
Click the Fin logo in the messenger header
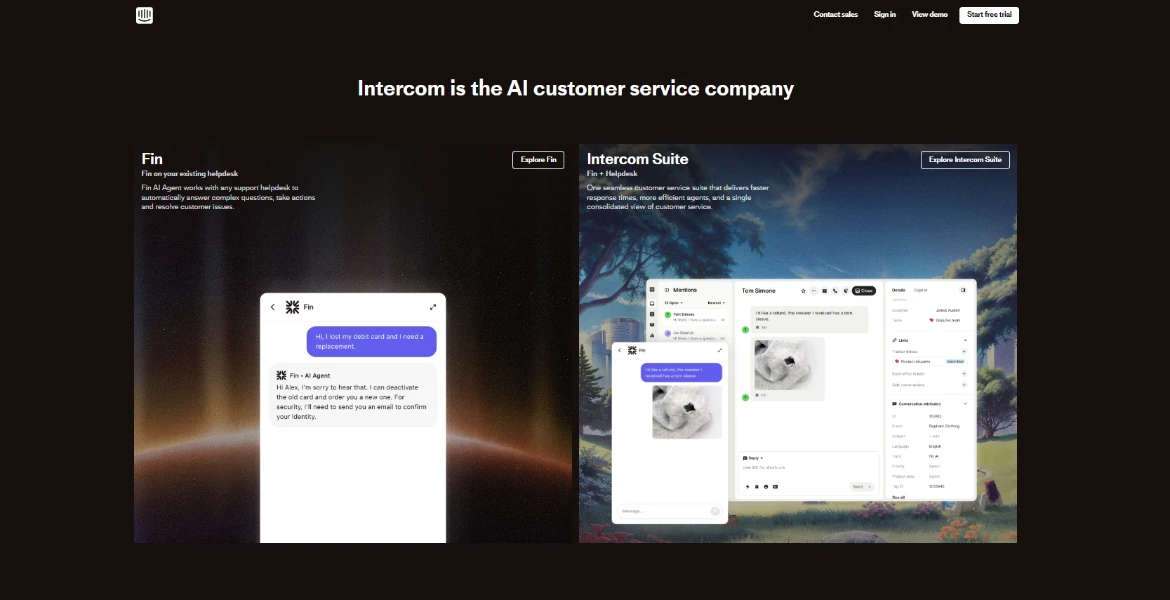click(291, 307)
